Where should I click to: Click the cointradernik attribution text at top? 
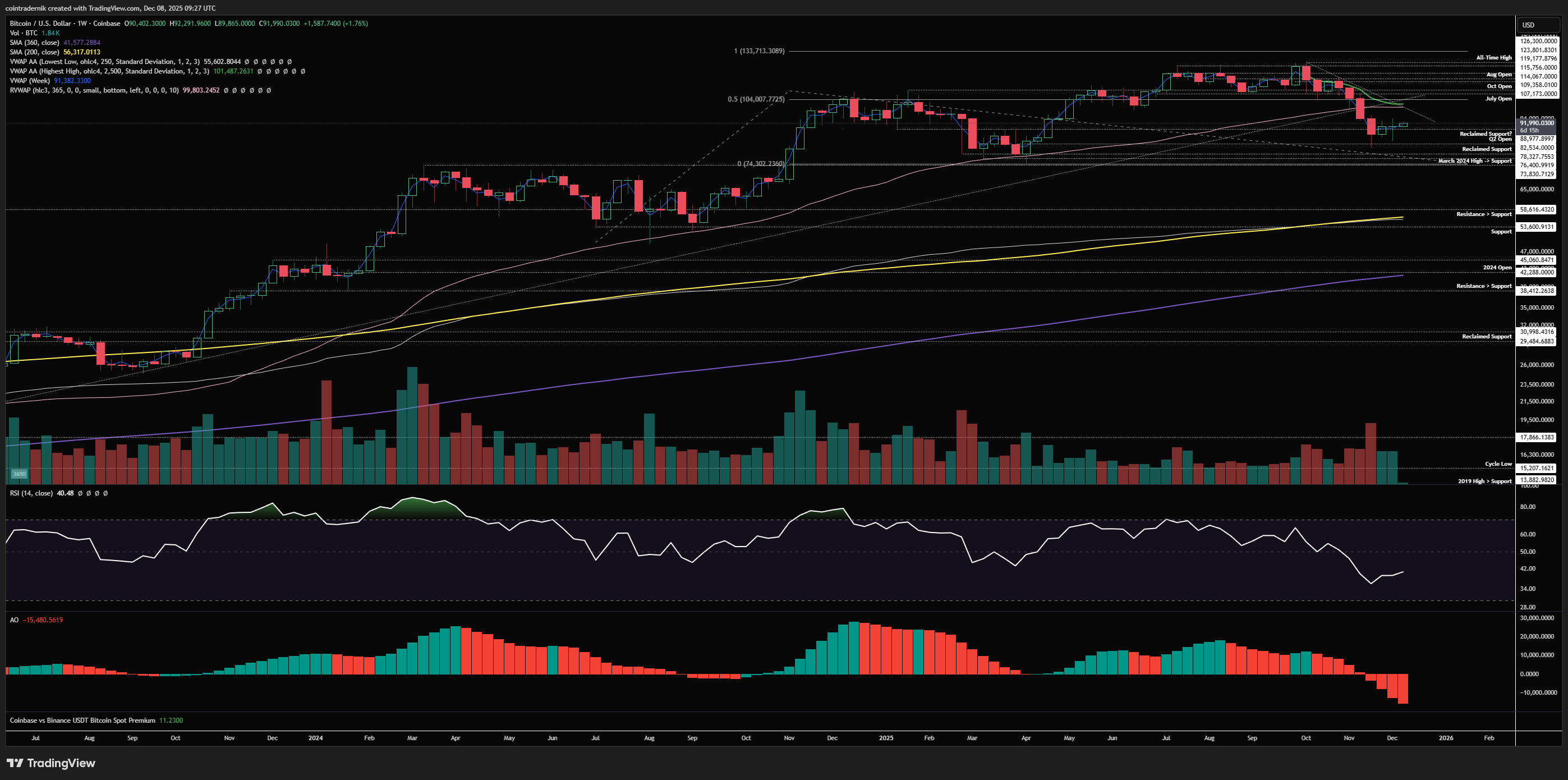coord(110,8)
